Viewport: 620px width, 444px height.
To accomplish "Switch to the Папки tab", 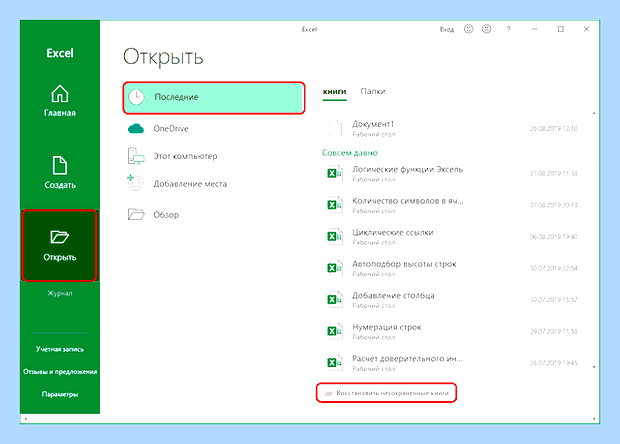I will coord(373,91).
